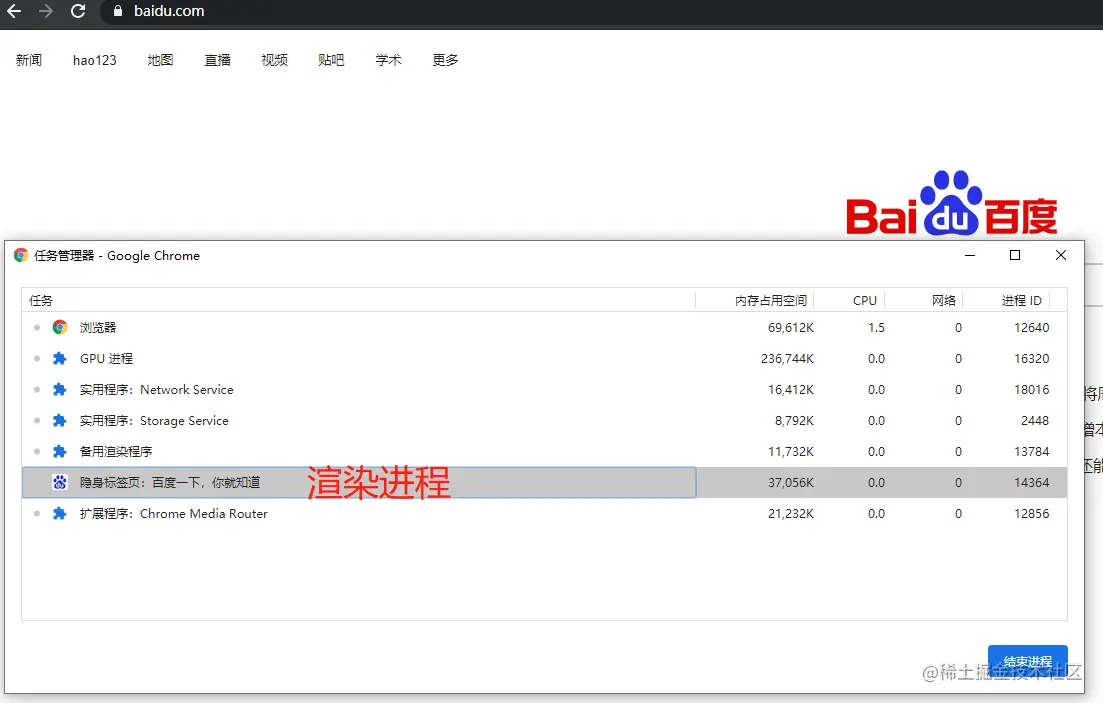Select the 浏览器 task row
Screen dimensions: 1103x703
[544, 327]
